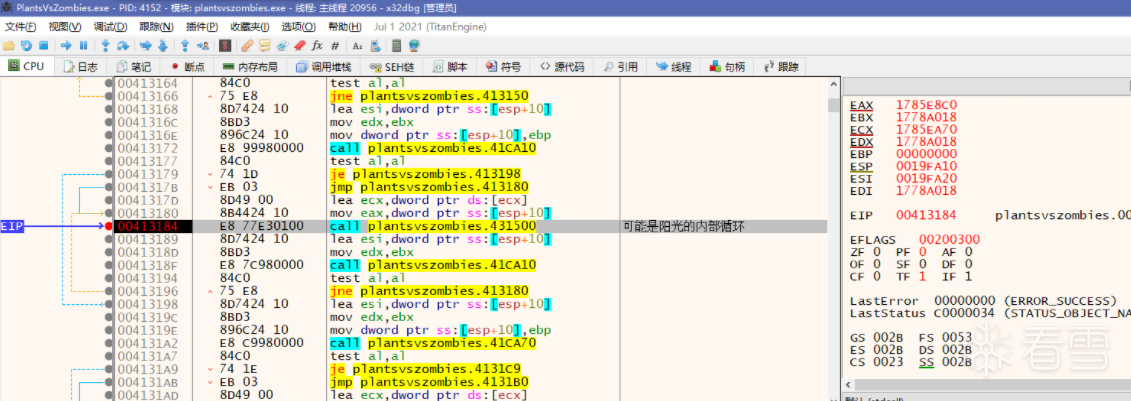Toggle the IF flag value
This screenshot has width=1131, height=401.
pyautogui.click(x=967, y=276)
